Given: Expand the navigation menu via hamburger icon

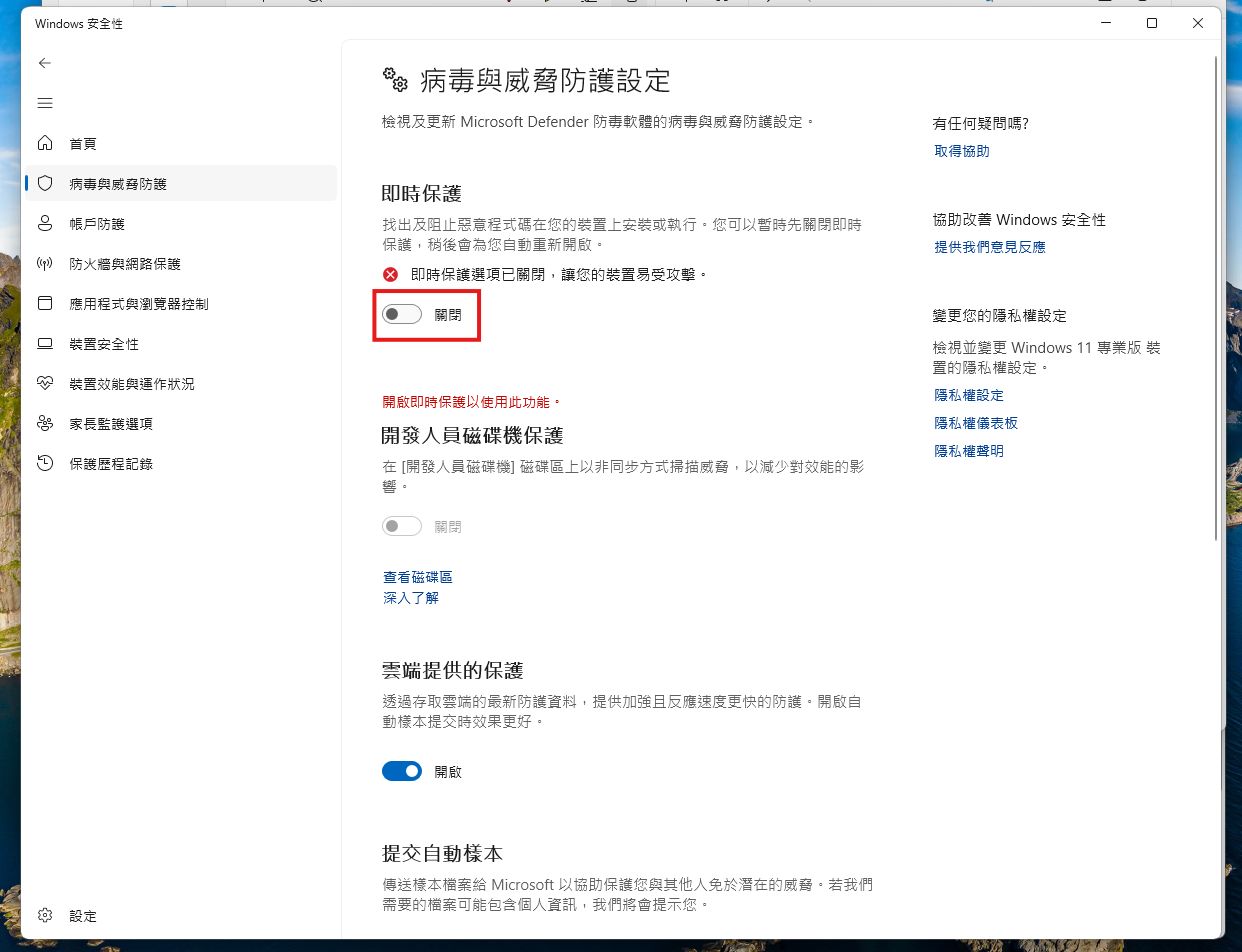Looking at the screenshot, I should (x=44, y=102).
